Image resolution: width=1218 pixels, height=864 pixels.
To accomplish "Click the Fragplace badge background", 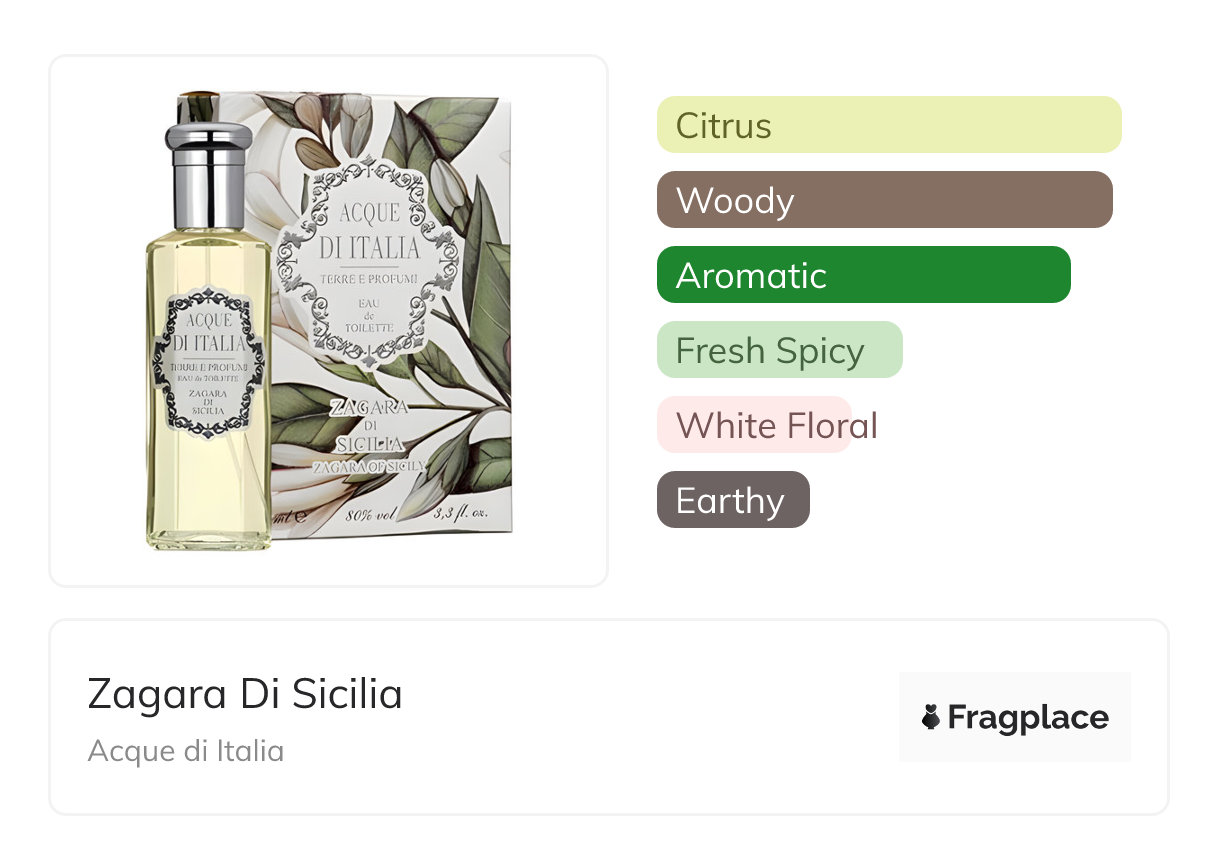I will [x=1015, y=717].
